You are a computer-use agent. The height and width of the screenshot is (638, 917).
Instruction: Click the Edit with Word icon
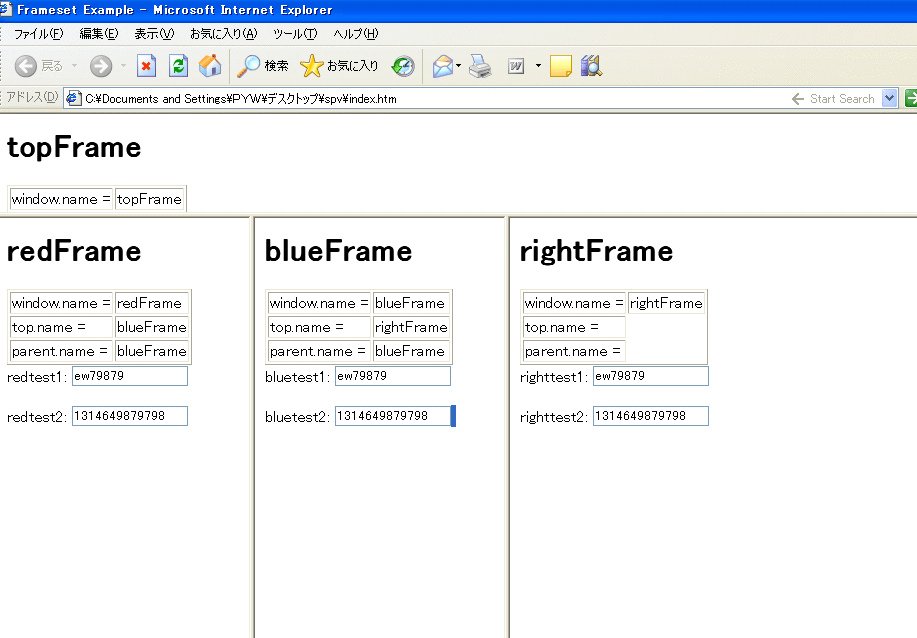click(515, 66)
